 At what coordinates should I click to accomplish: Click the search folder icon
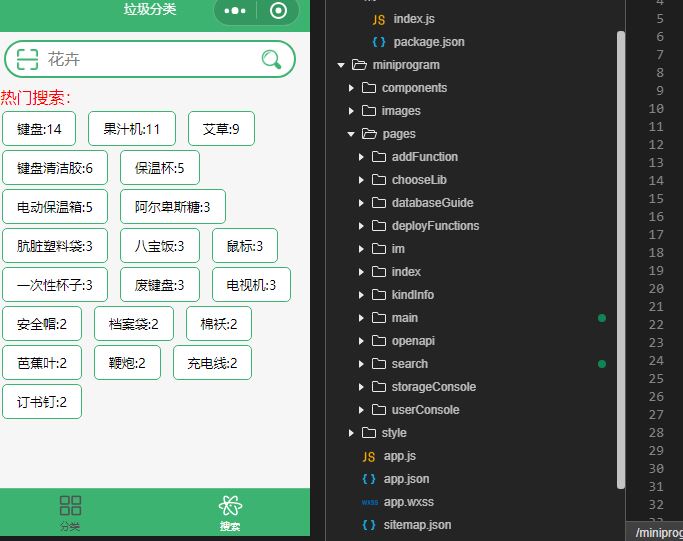tap(379, 364)
